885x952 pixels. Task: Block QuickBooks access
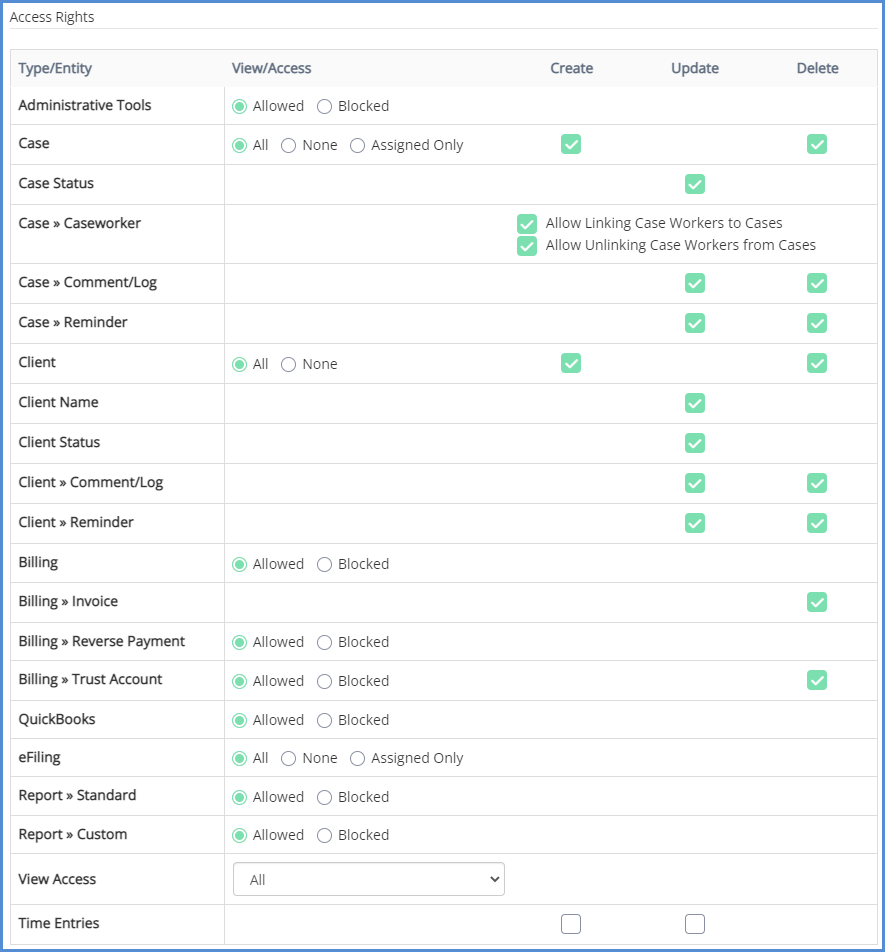point(324,720)
